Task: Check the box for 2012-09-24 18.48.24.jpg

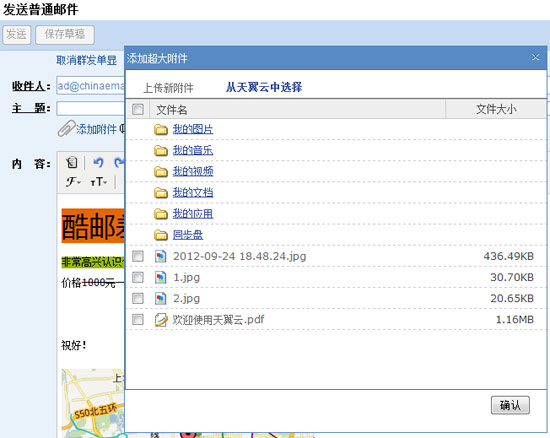Action: point(138,256)
